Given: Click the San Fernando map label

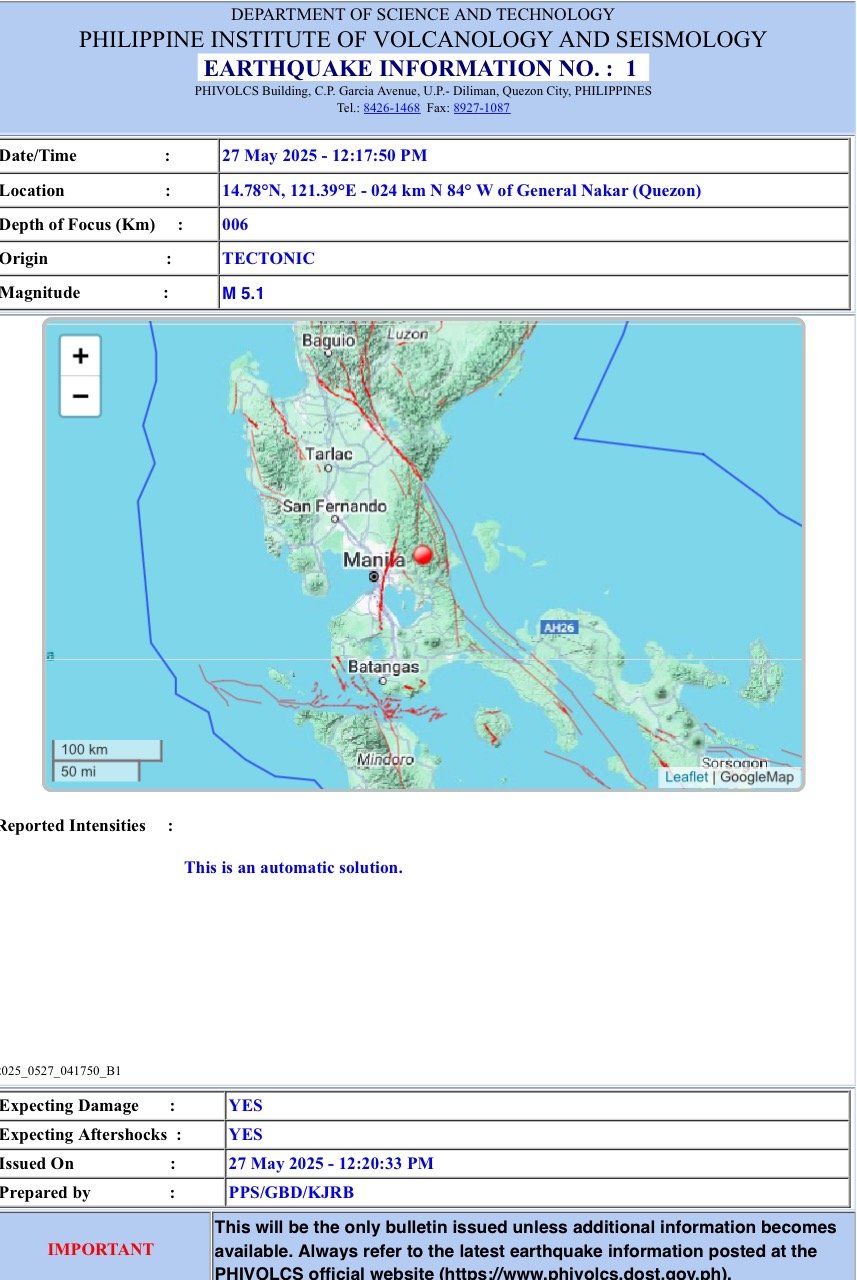Looking at the screenshot, I should [x=335, y=506].
